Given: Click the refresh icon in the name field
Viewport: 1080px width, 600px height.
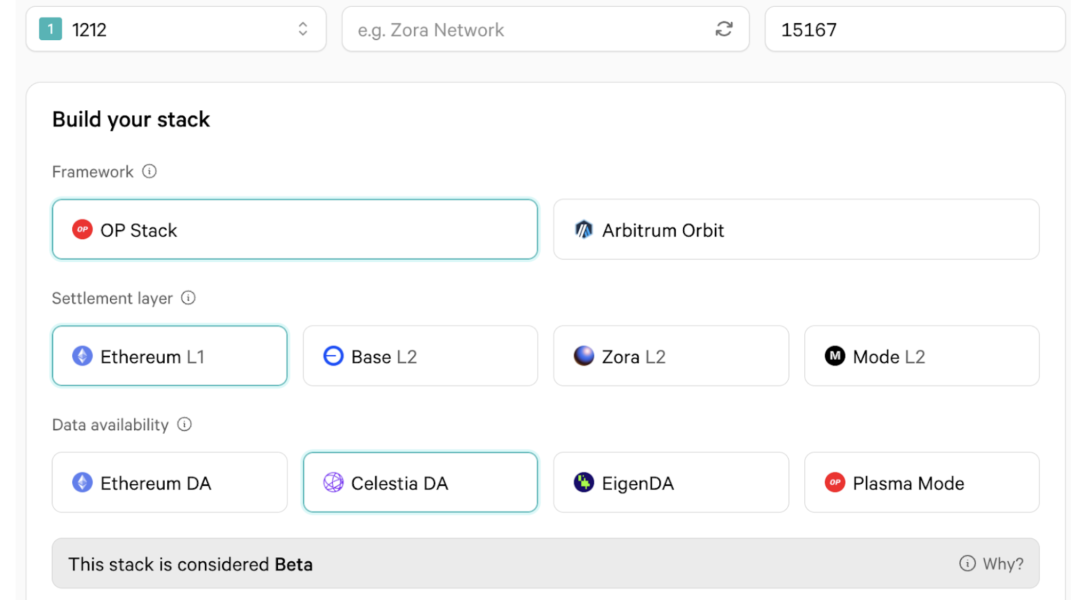Looking at the screenshot, I should [x=724, y=29].
